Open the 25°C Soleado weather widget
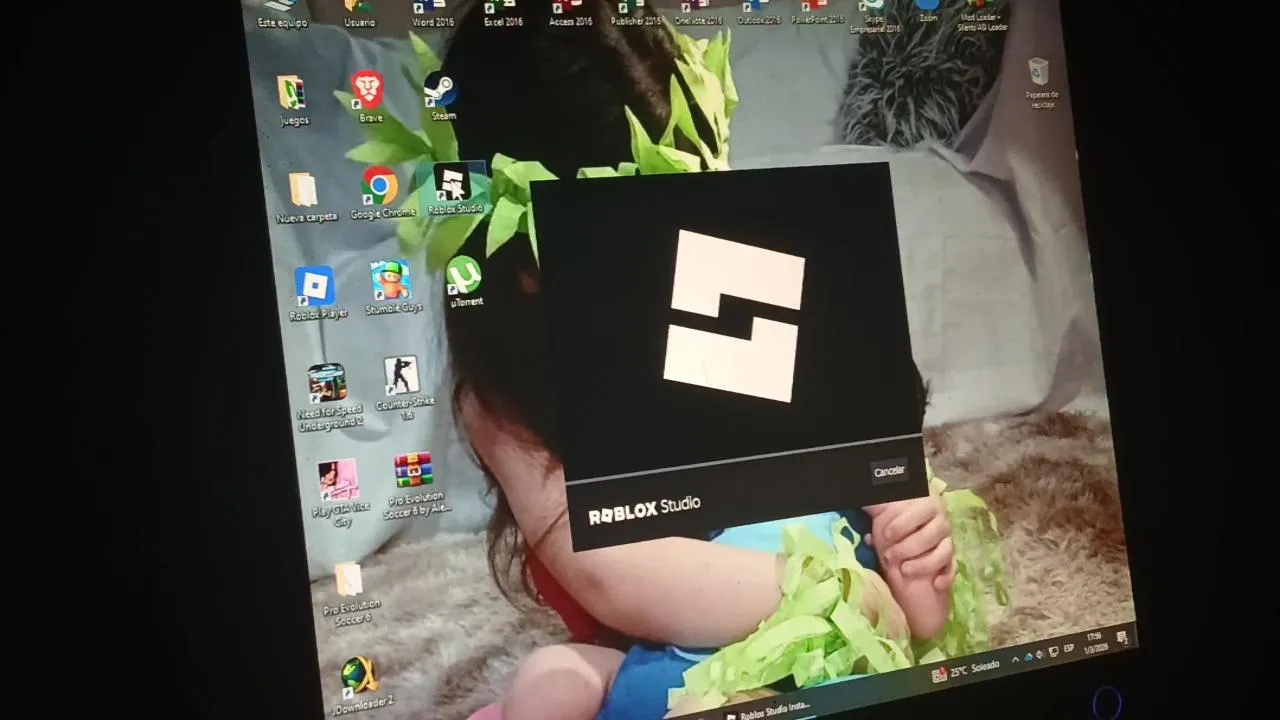This screenshot has width=1280, height=720. pyautogui.click(x=965, y=670)
